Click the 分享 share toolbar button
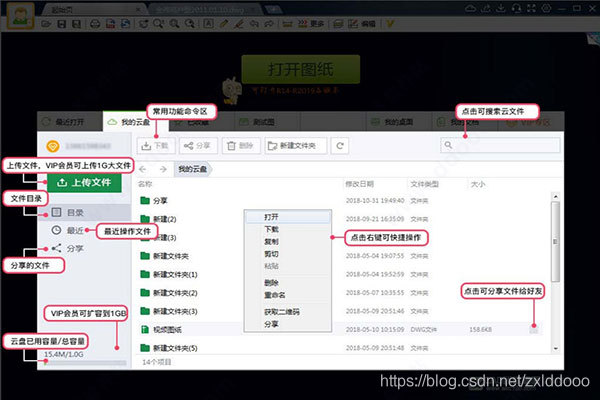Image resolution: width=600 pixels, height=400 pixels. [x=198, y=145]
